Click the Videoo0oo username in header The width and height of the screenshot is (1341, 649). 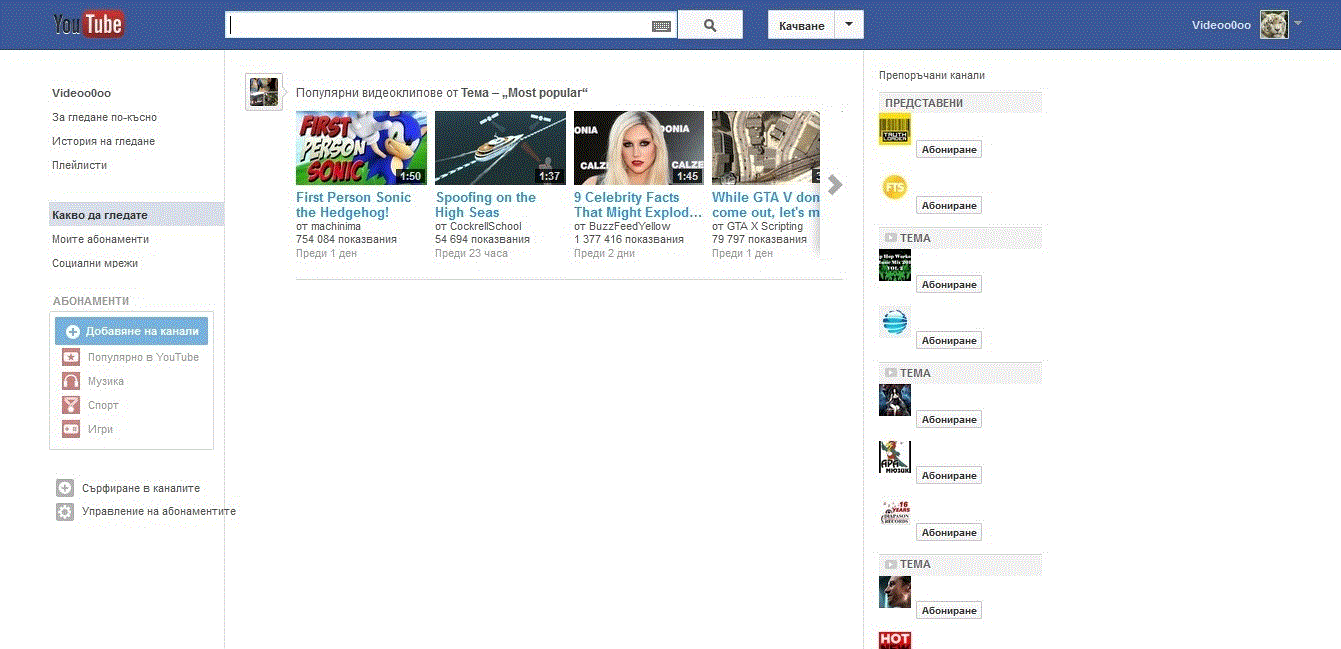pos(1221,25)
